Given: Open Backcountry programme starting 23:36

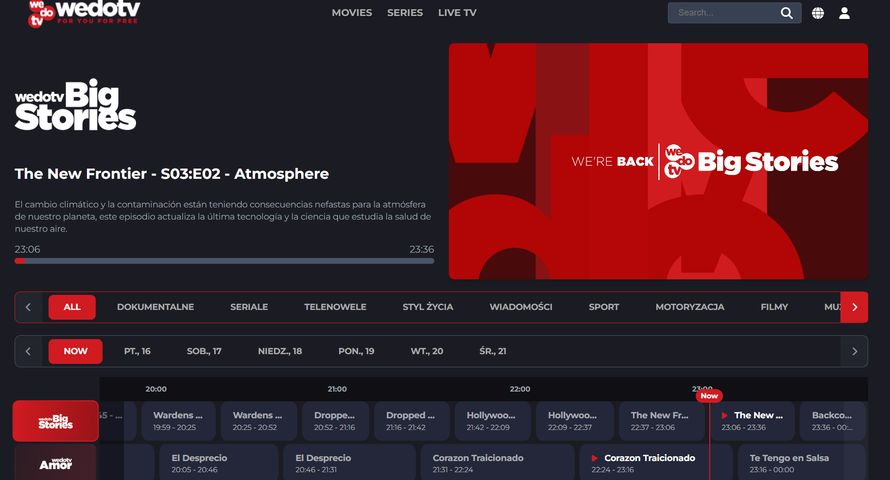Looking at the screenshot, I should click(833, 421).
